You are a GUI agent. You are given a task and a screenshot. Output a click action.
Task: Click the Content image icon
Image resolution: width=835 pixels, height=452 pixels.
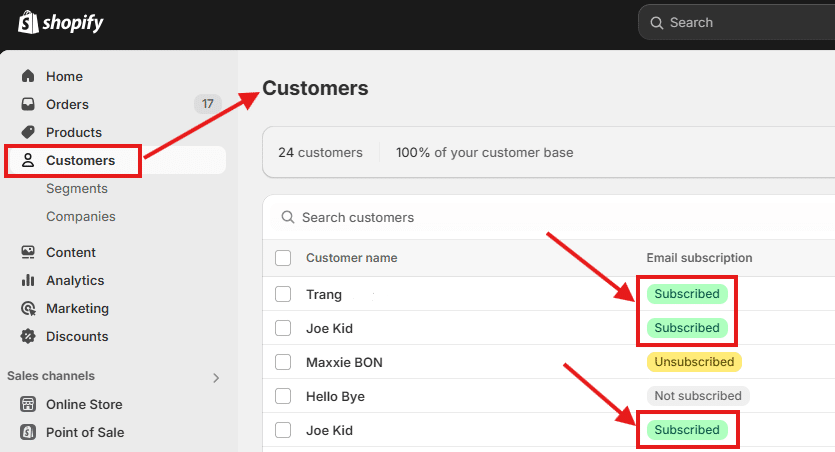(x=28, y=252)
